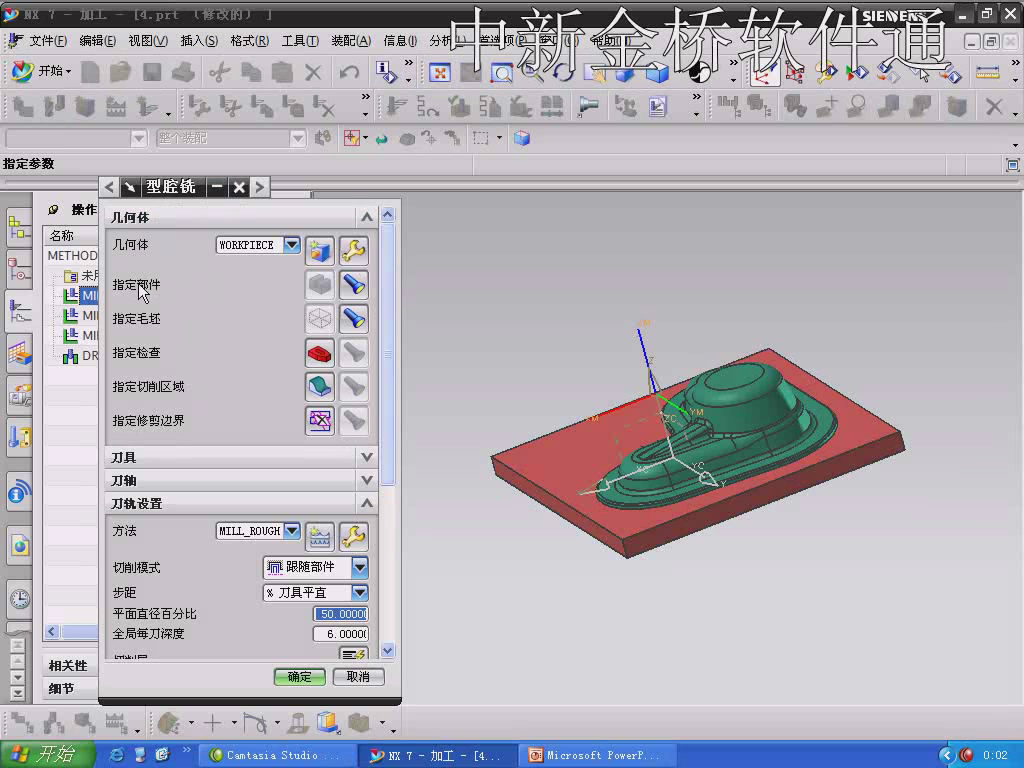Click the Fit view icon in the toolbar
1024x768 pixels.
pyautogui.click(x=440, y=72)
